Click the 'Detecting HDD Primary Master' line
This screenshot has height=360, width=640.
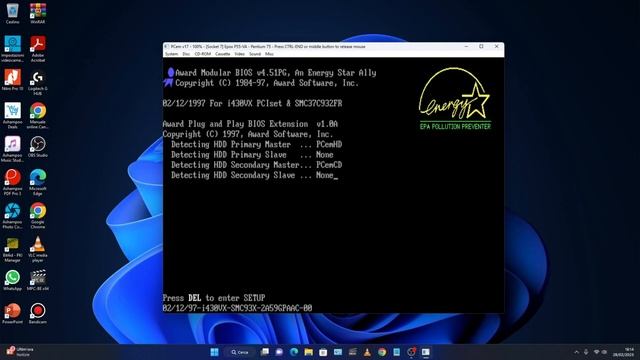[x=256, y=144]
